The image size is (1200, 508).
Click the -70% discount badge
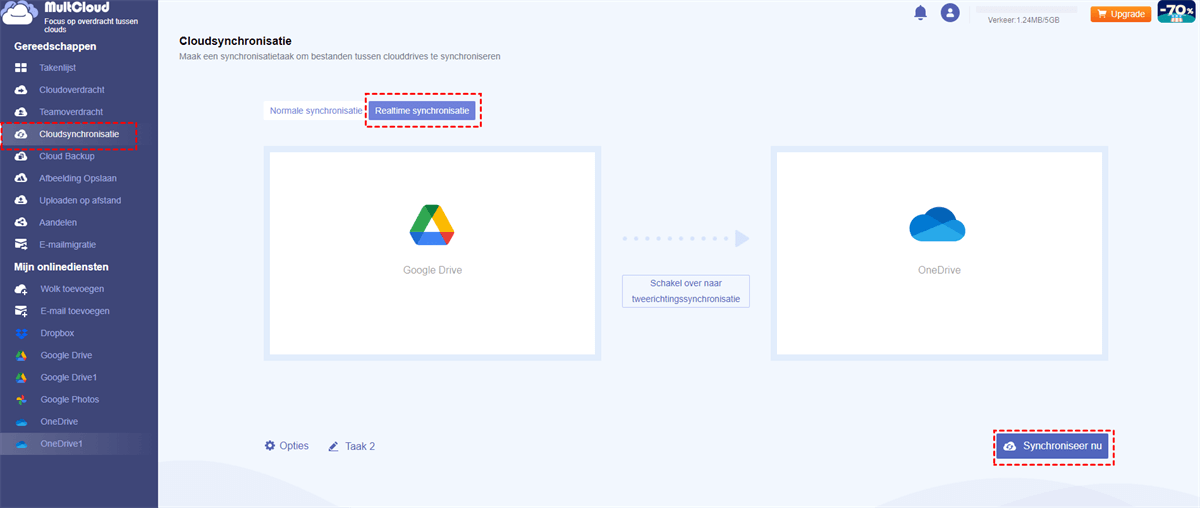[1176, 12]
